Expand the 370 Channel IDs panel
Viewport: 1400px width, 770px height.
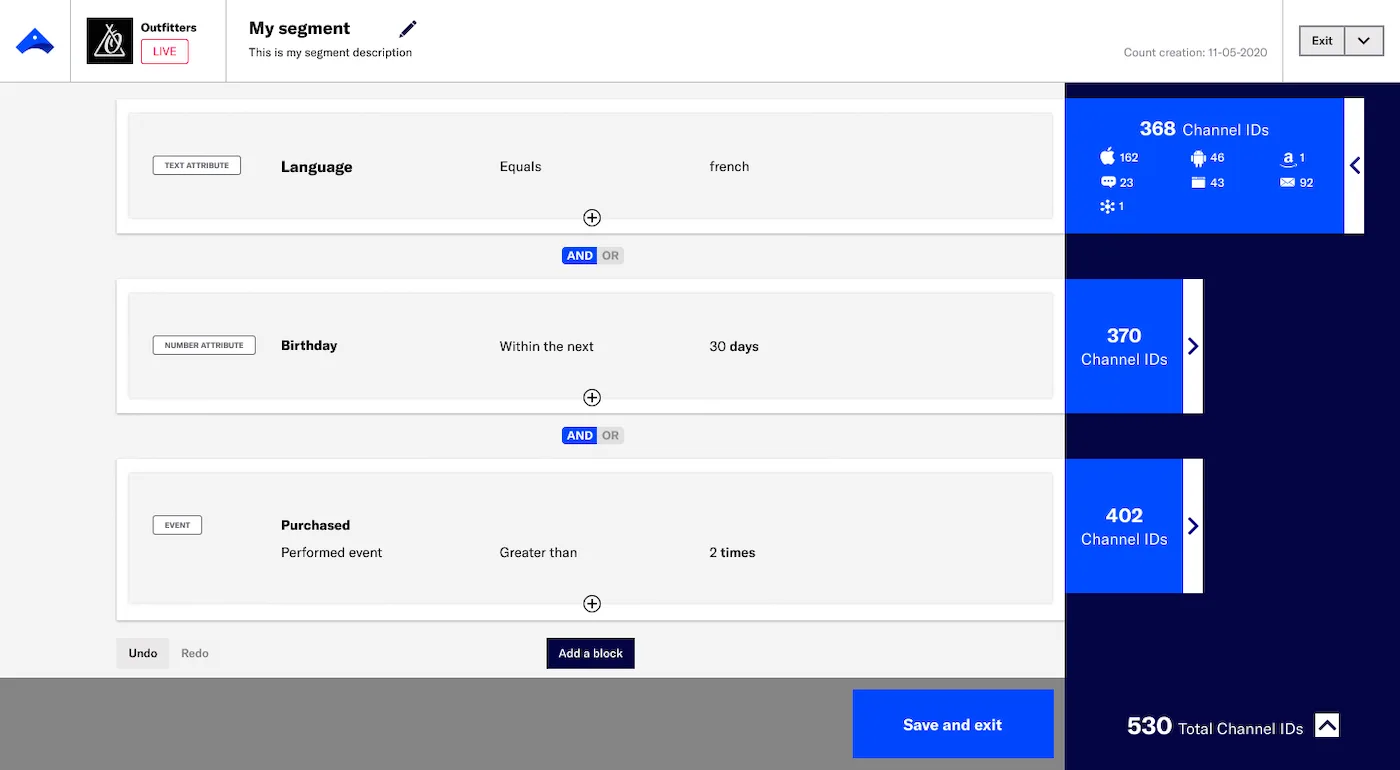coord(1192,346)
